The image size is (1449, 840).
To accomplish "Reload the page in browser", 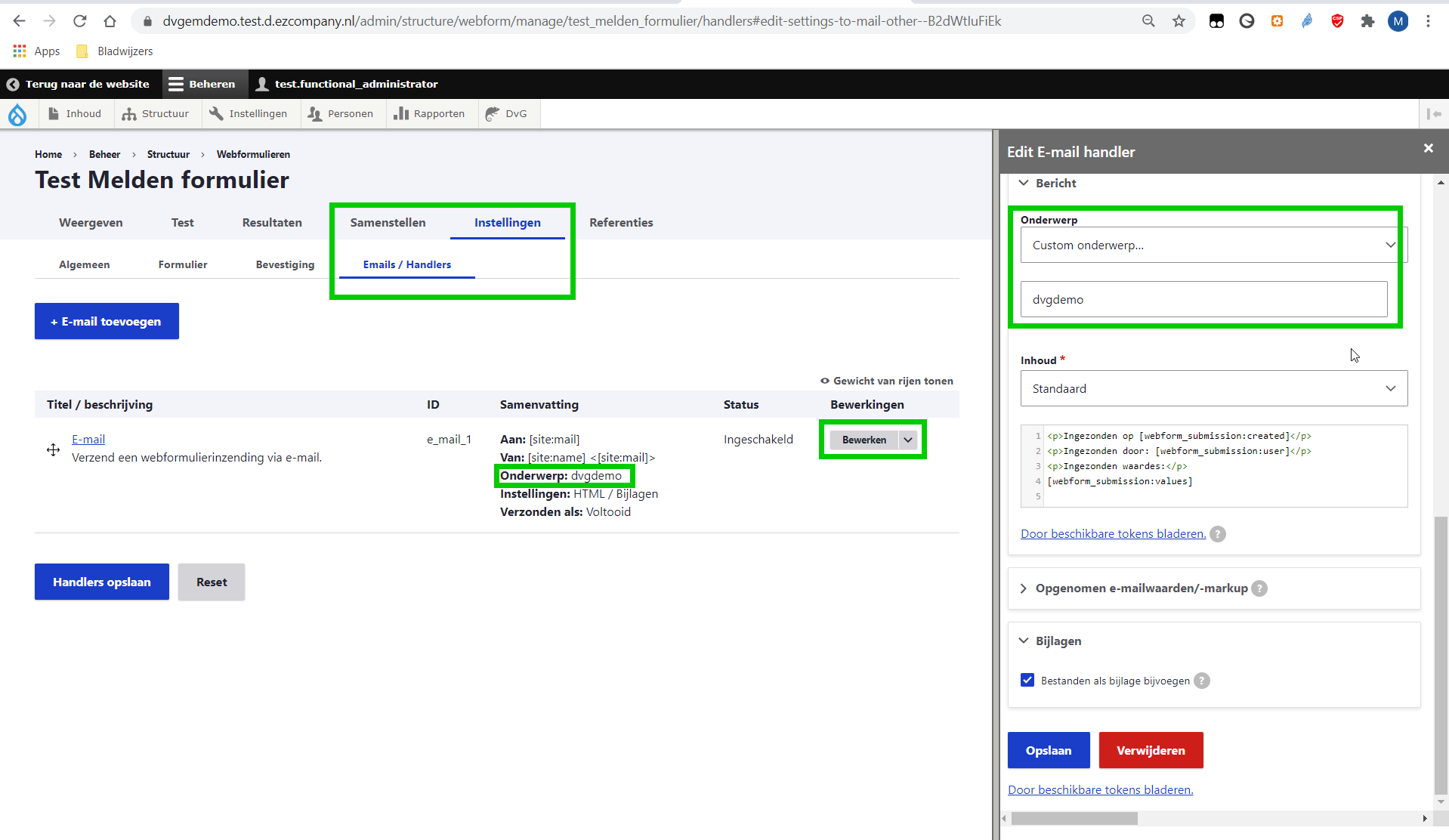I will pyautogui.click(x=79, y=21).
